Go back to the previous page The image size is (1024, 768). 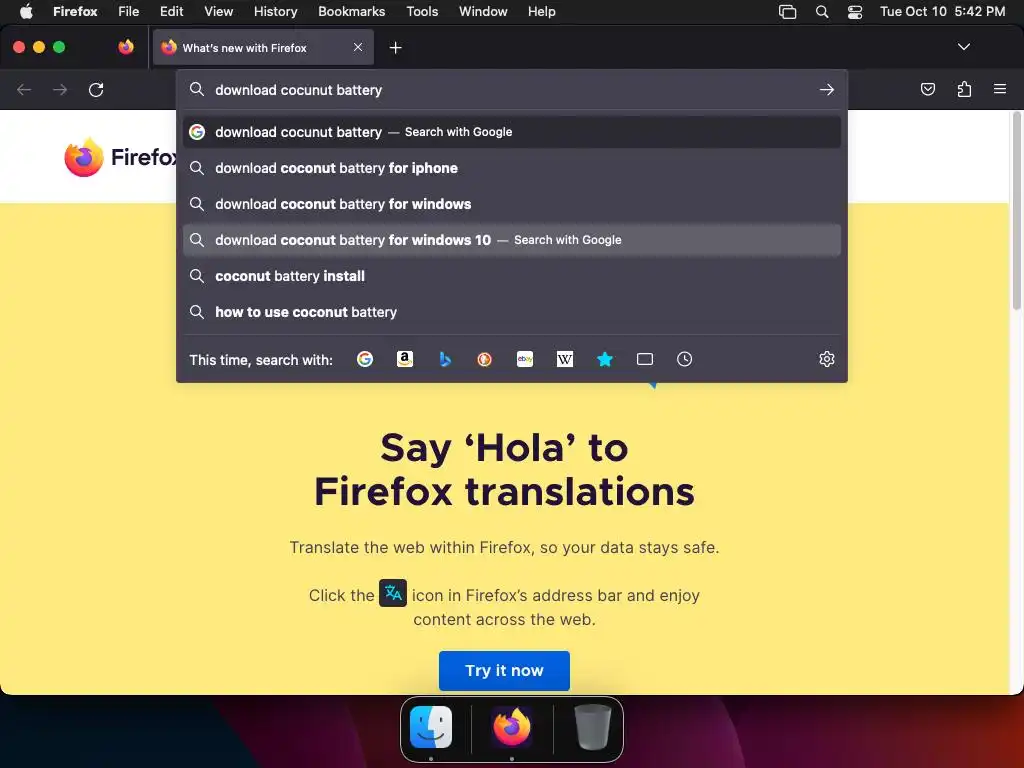click(24, 89)
